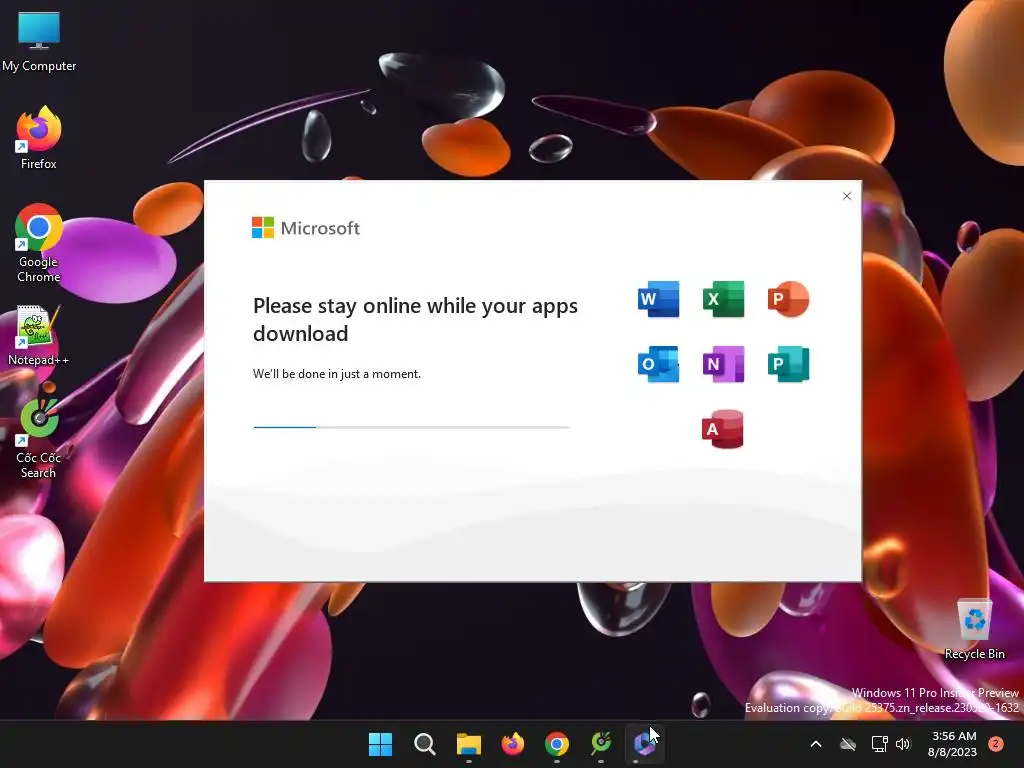
Task: Close the Office download dialog
Action: tap(847, 196)
